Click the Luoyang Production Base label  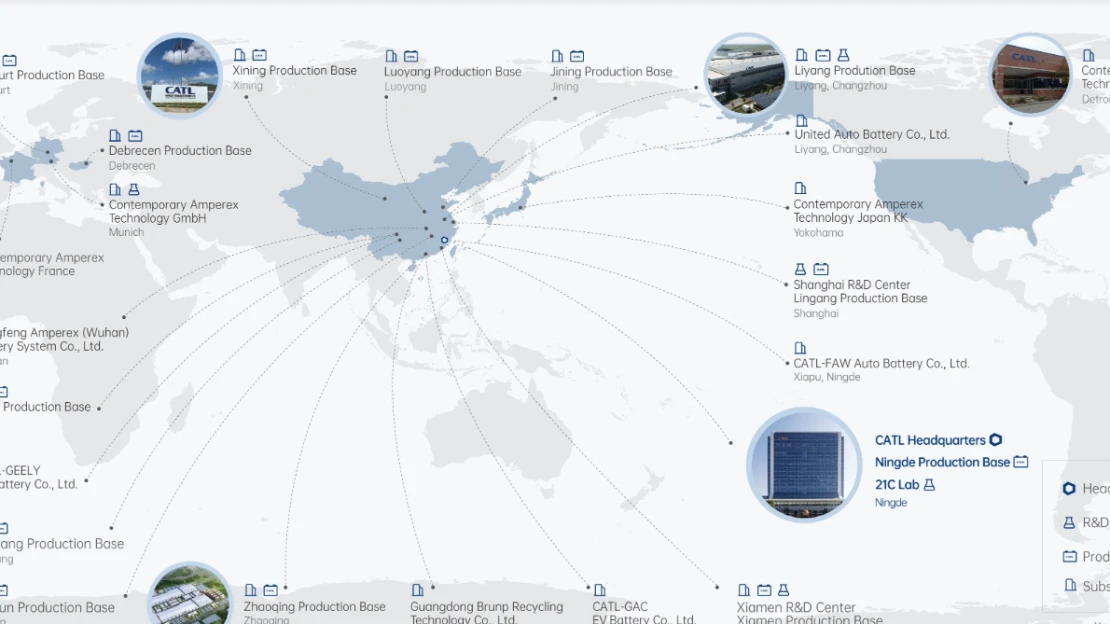click(x=452, y=72)
